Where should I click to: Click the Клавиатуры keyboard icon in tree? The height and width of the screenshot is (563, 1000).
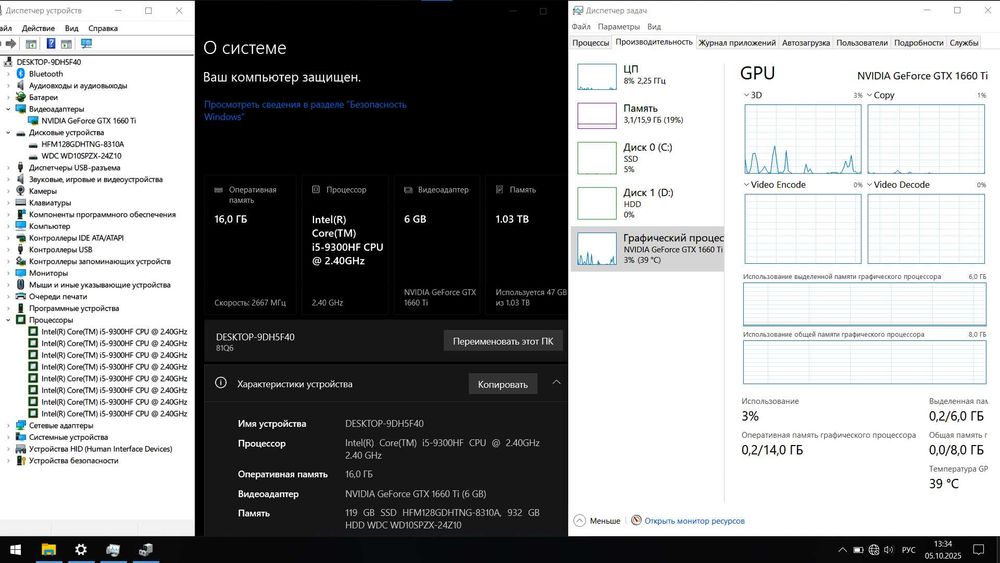click(20, 203)
